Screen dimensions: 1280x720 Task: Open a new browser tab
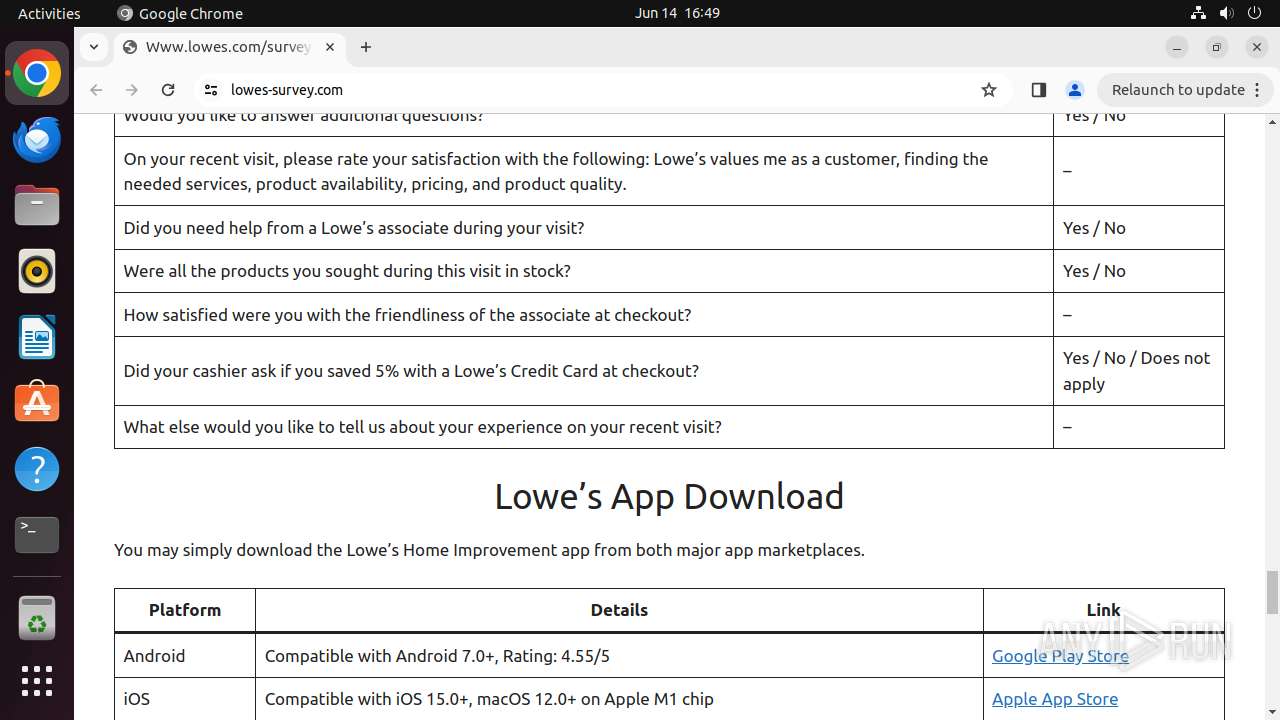pos(366,47)
